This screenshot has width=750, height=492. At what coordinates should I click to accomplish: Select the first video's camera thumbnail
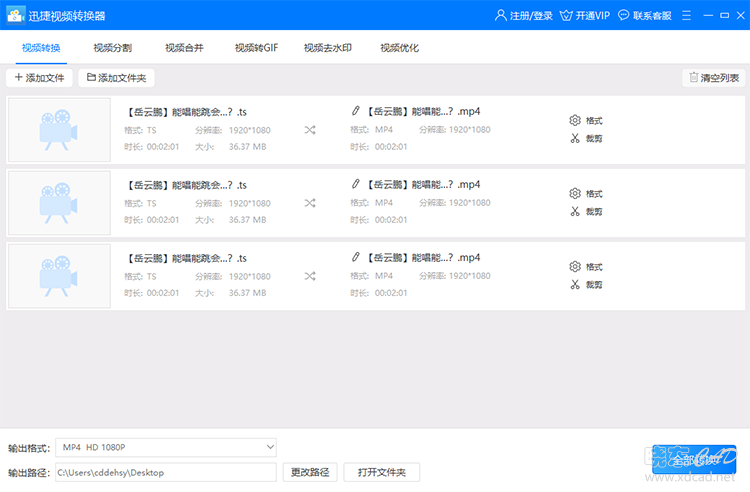59,130
